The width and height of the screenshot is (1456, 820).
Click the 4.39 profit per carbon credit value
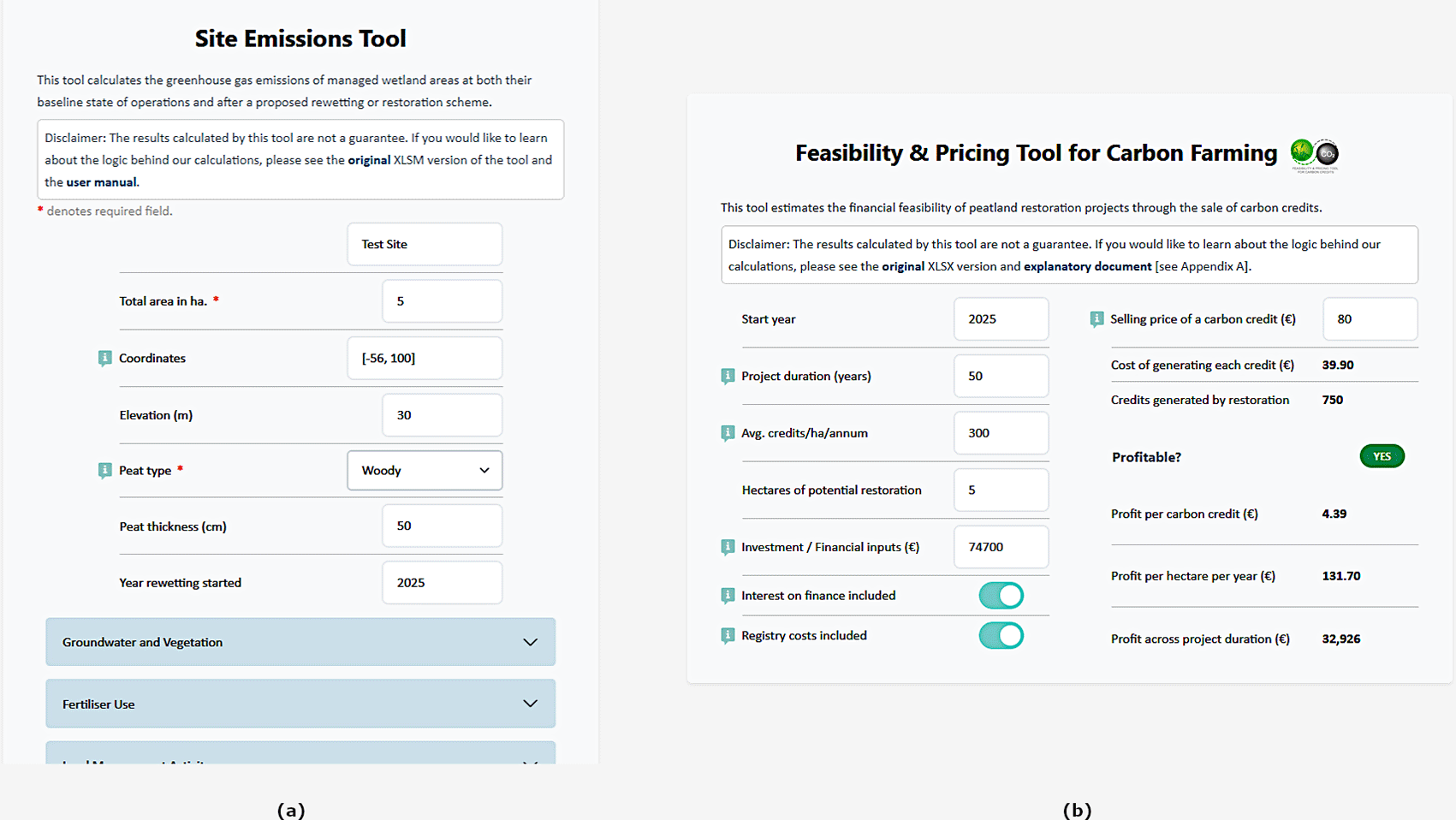click(x=1334, y=514)
